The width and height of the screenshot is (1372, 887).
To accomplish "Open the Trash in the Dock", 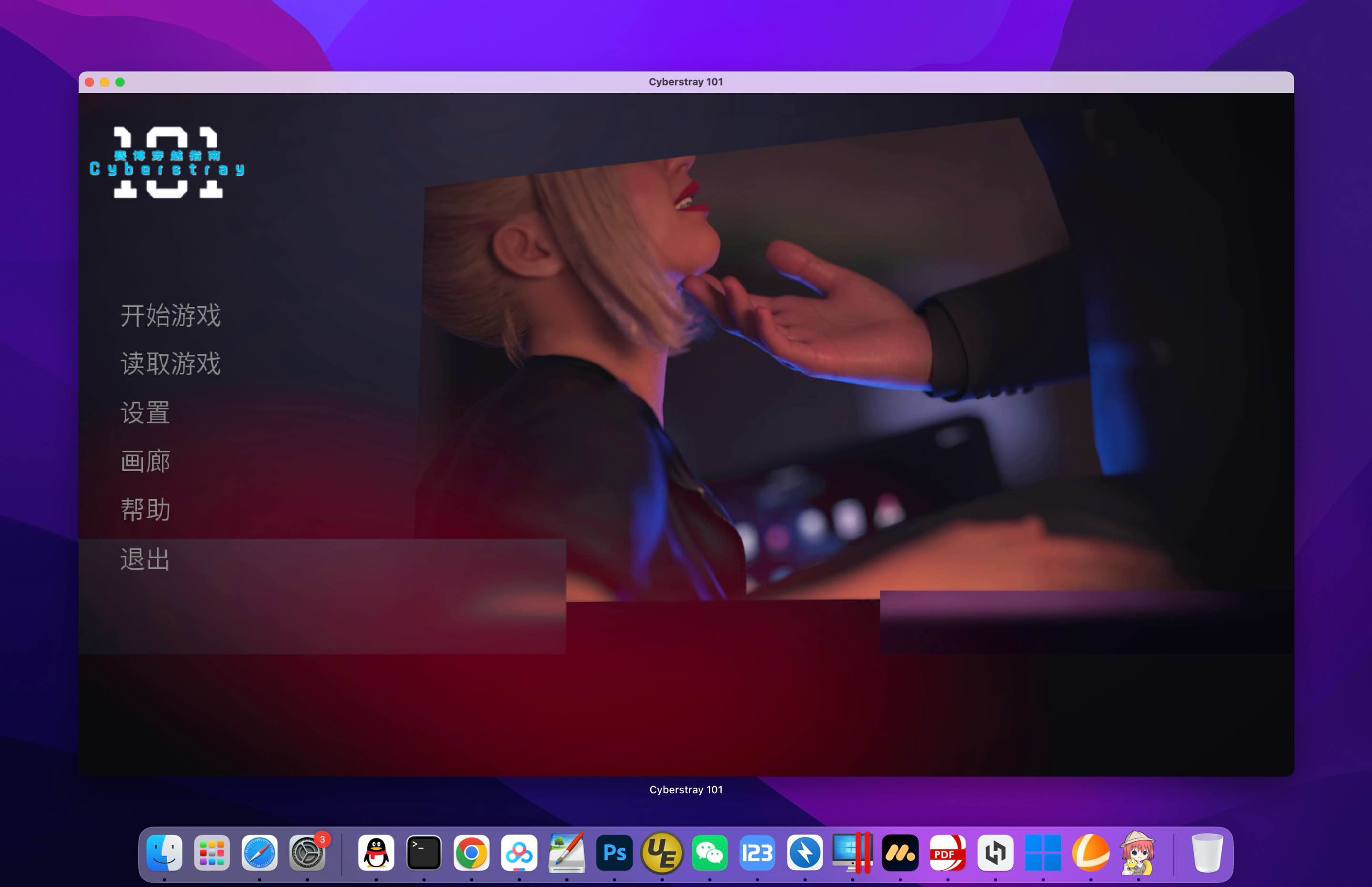I will (1207, 852).
